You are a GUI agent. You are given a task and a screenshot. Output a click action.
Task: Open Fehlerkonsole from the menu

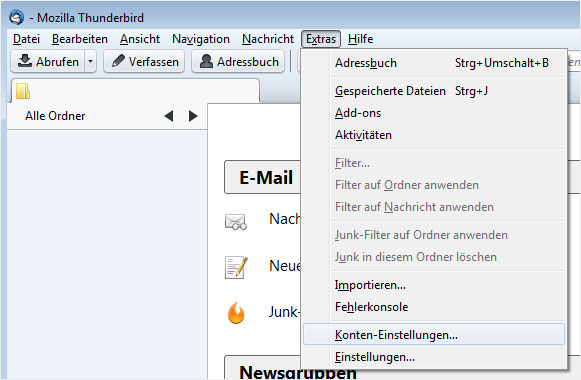[434, 307]
